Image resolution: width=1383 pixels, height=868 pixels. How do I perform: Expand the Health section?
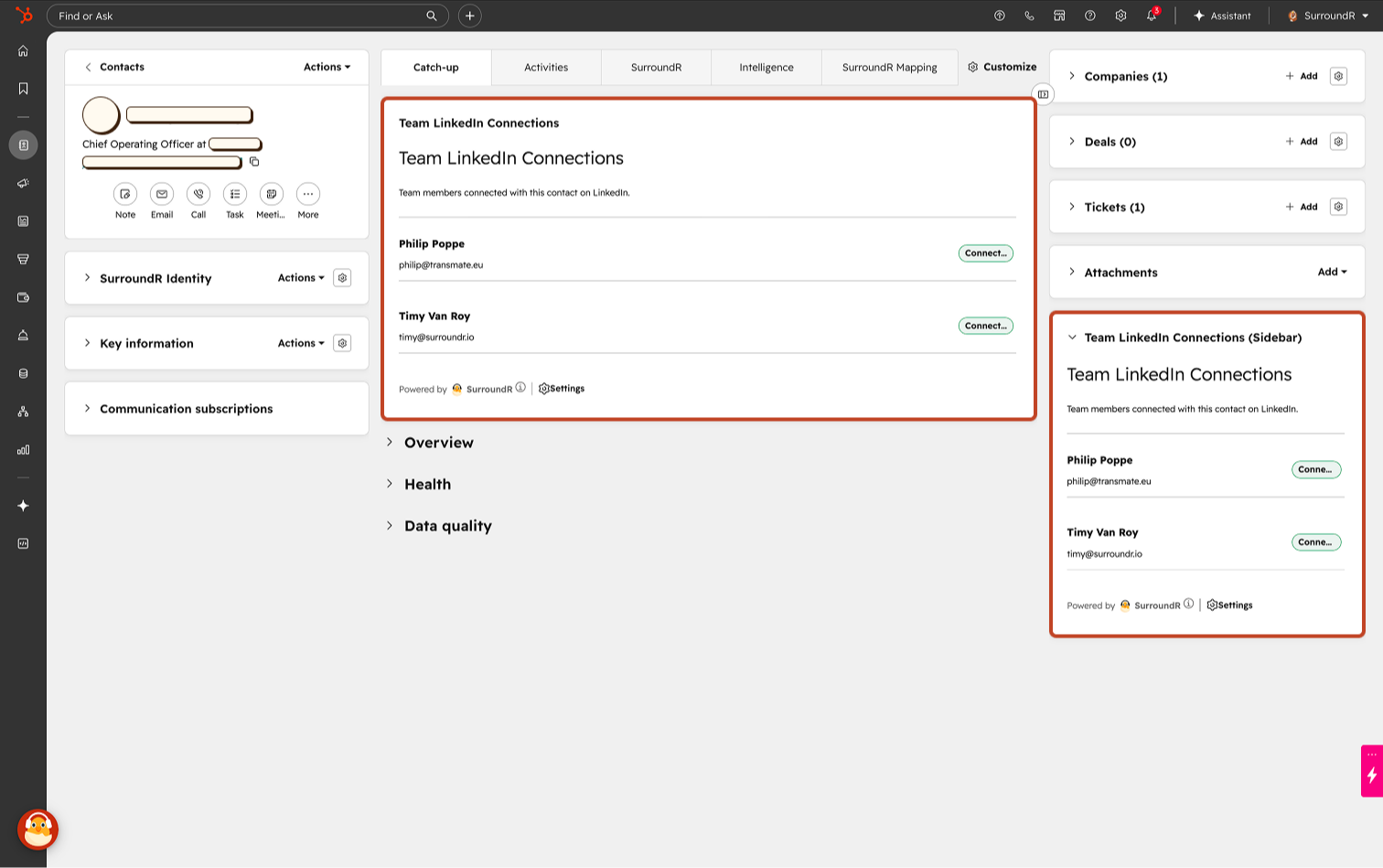coord(390,484)
